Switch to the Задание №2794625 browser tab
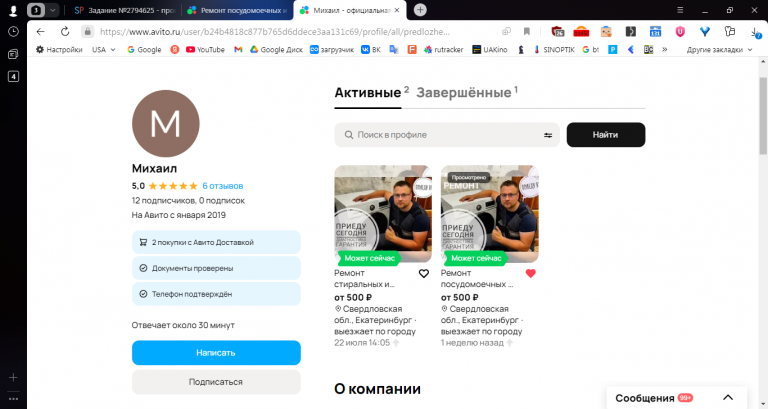 [x=125, y=10]
